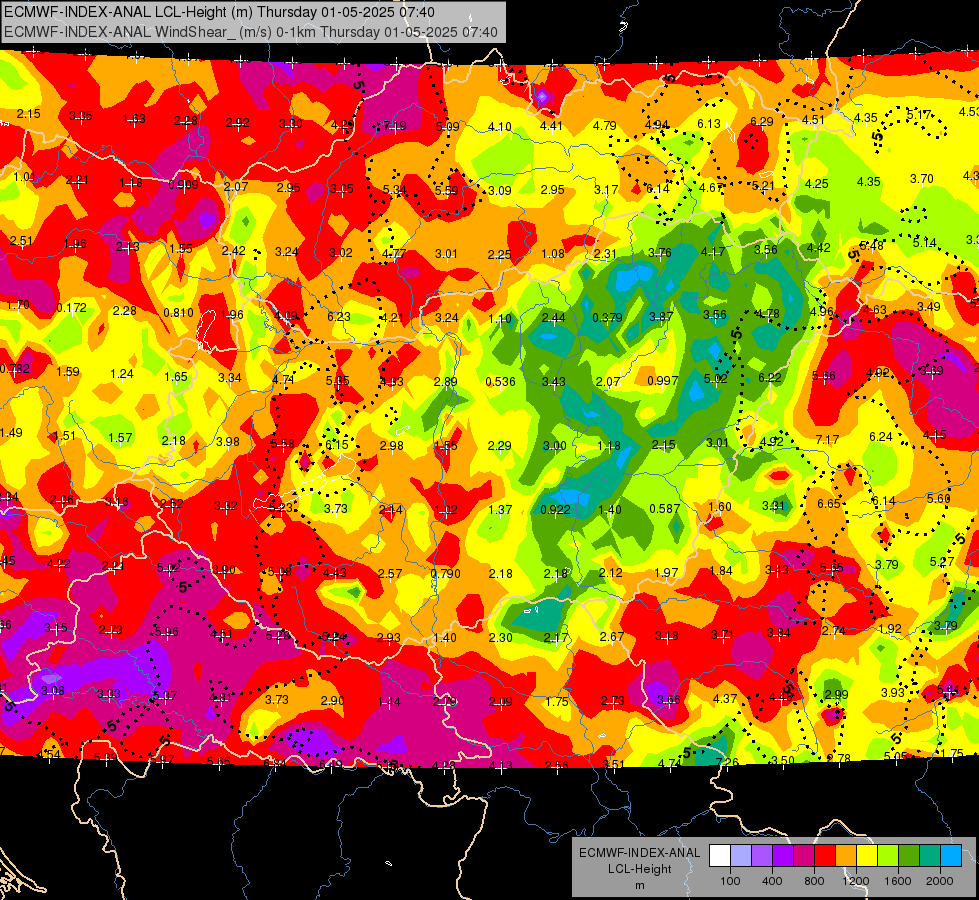The width and height of the screenshot is (979, 900).
Task: Click the wind shear value 0.172
Action: (72, 307)
